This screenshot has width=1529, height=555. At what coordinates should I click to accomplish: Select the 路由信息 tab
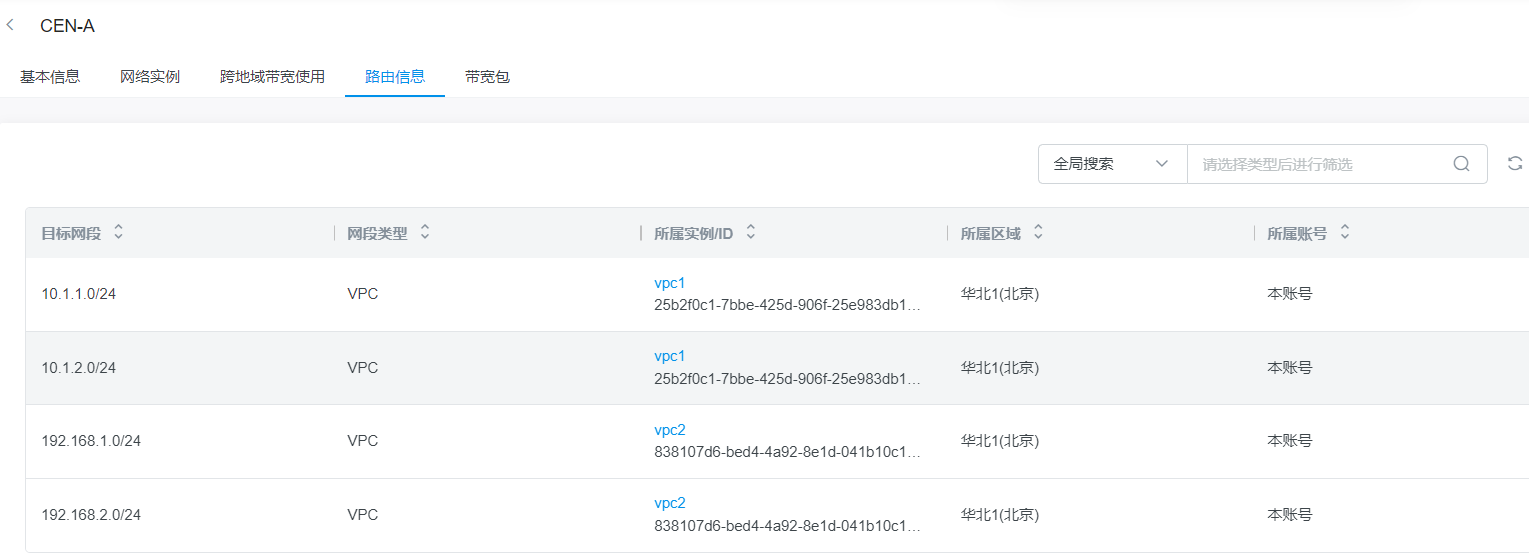pos(395,76)
